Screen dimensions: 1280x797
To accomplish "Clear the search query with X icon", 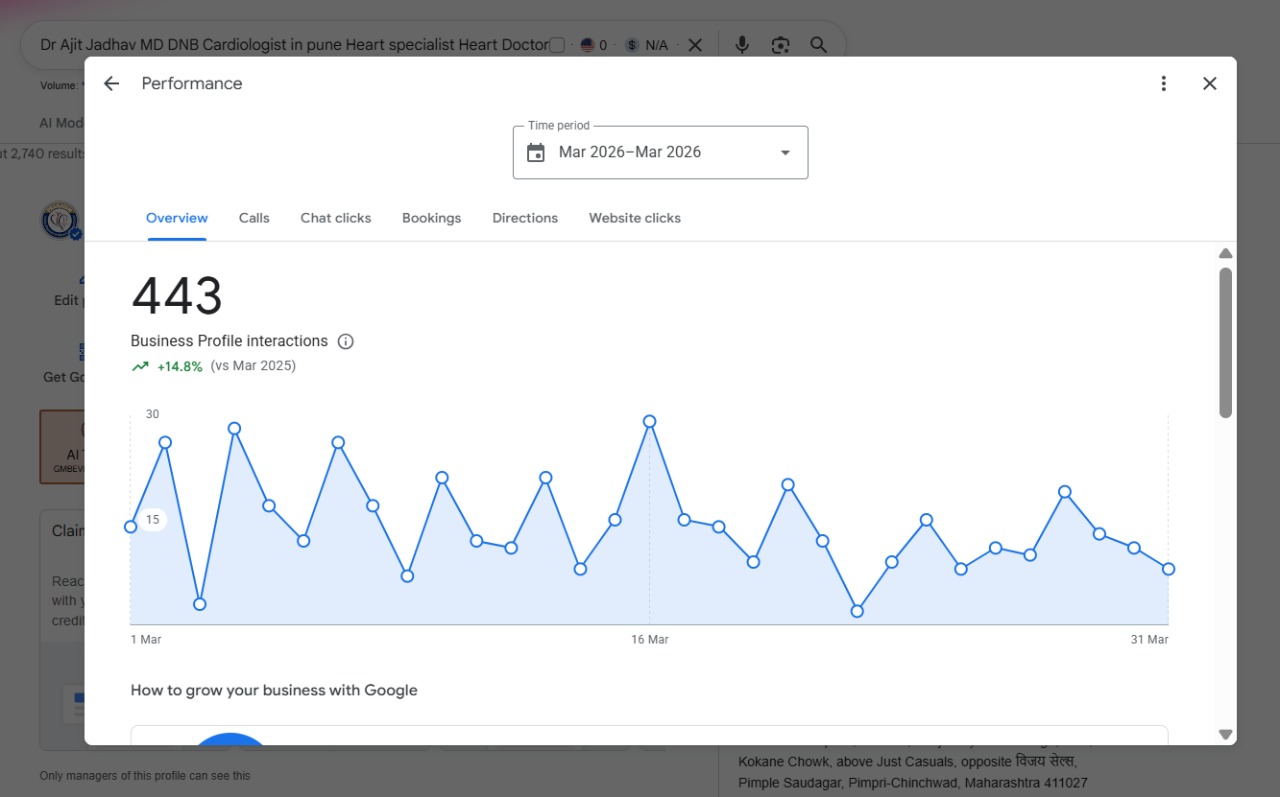I will tap(695, 45).
